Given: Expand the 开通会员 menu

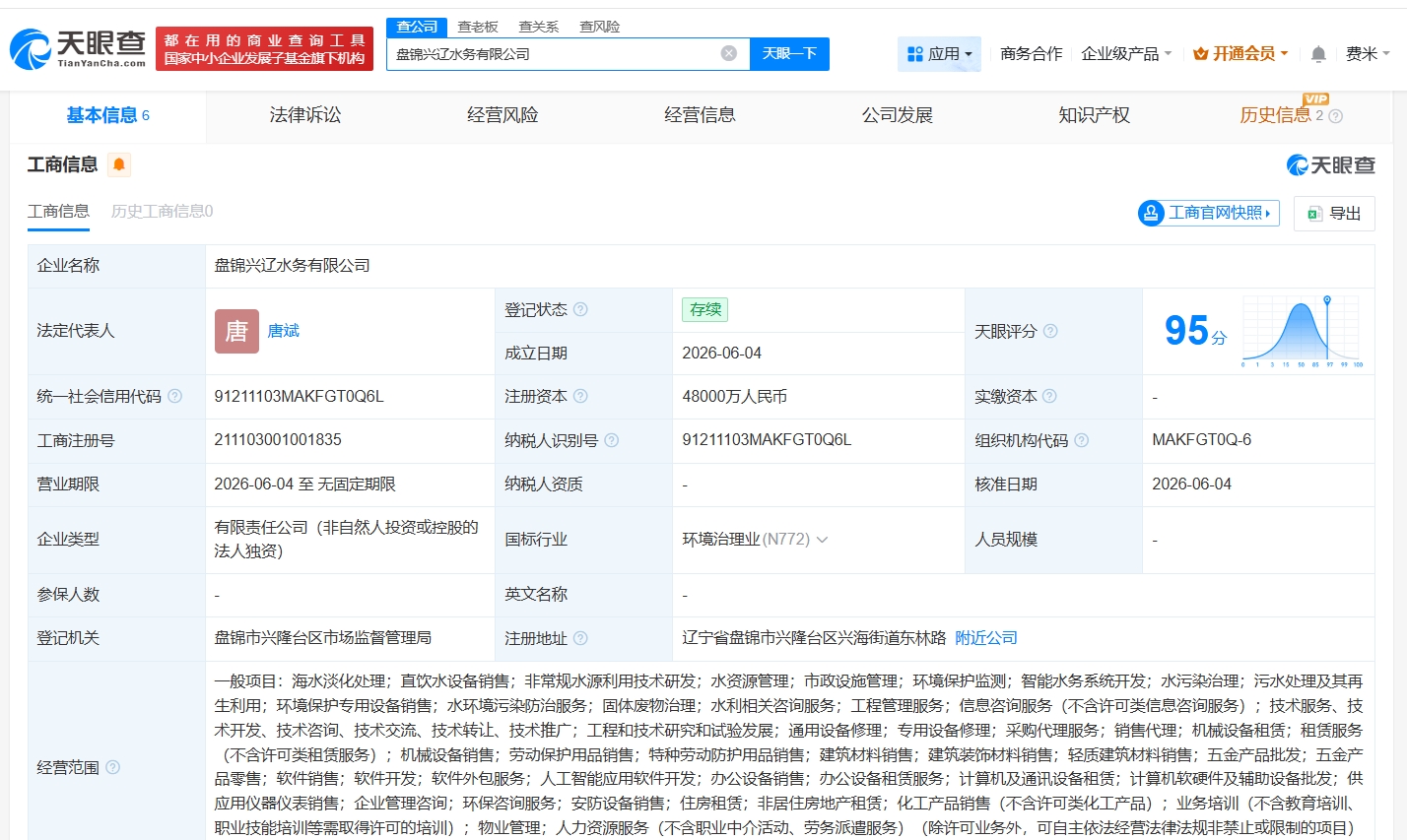Looking at the screenshot, I should point(1240,54).
